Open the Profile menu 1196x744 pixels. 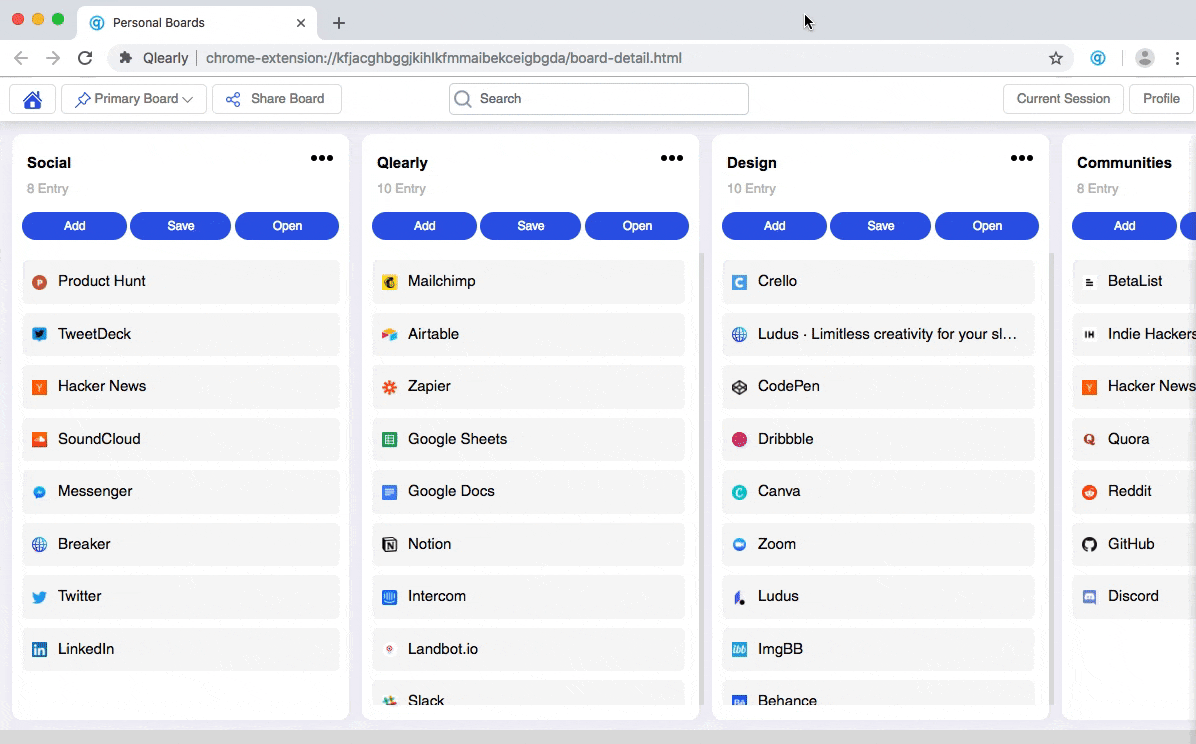coord(1161,99)
